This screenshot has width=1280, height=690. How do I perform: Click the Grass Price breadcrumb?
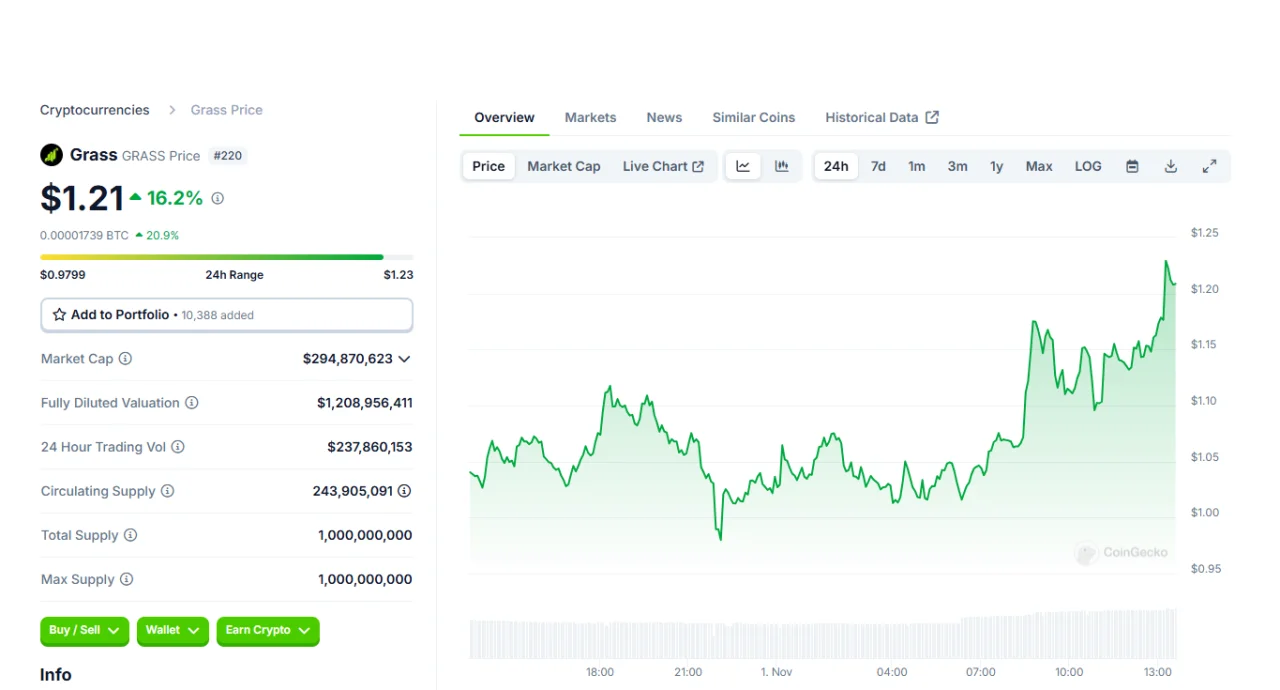[x=227, y=110]
